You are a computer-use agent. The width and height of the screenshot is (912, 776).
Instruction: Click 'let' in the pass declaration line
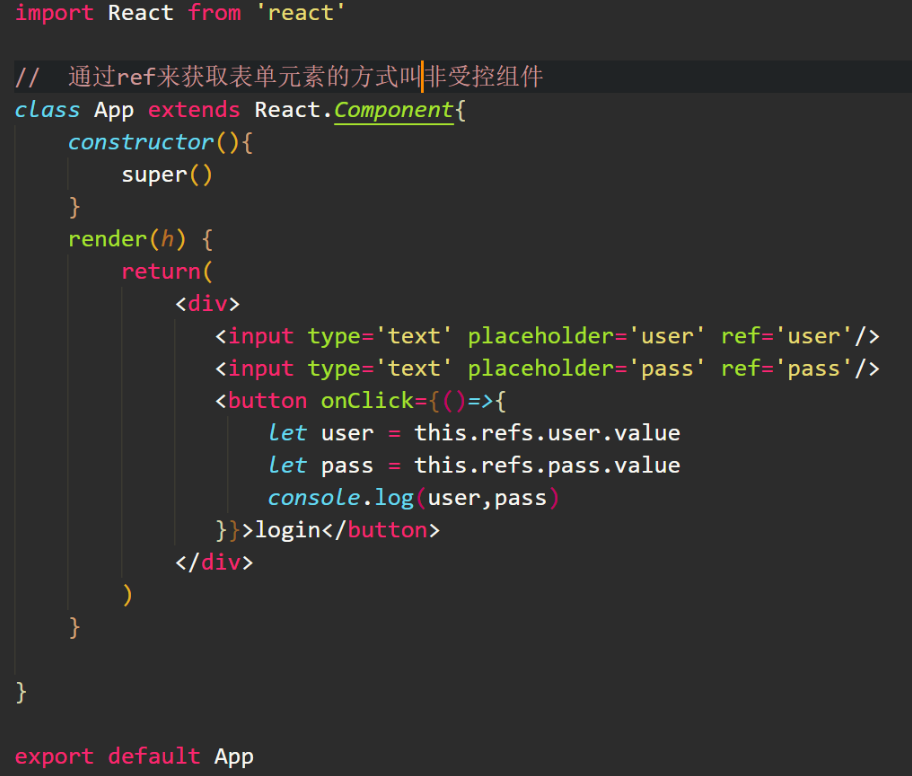pos(287,466)
